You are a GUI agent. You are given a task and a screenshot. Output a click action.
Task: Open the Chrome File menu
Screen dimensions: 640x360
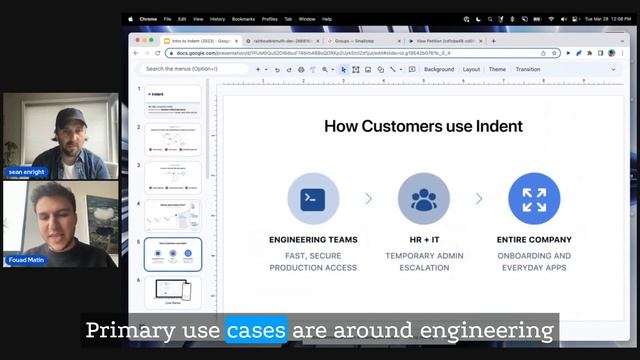167,19
